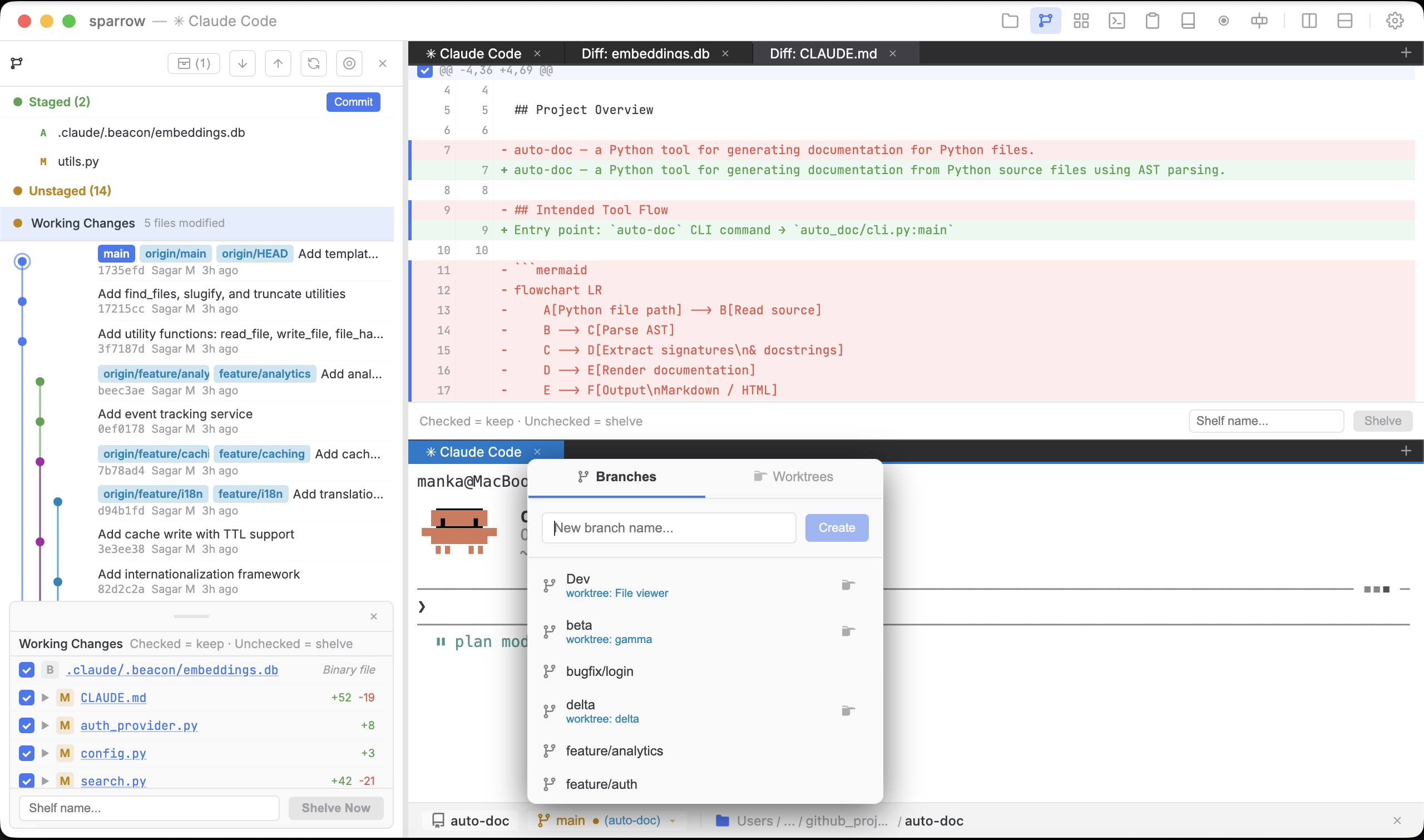Click the push arrow icon in git panel
This screenshot has width=1424, height=840.
(278, 63)
